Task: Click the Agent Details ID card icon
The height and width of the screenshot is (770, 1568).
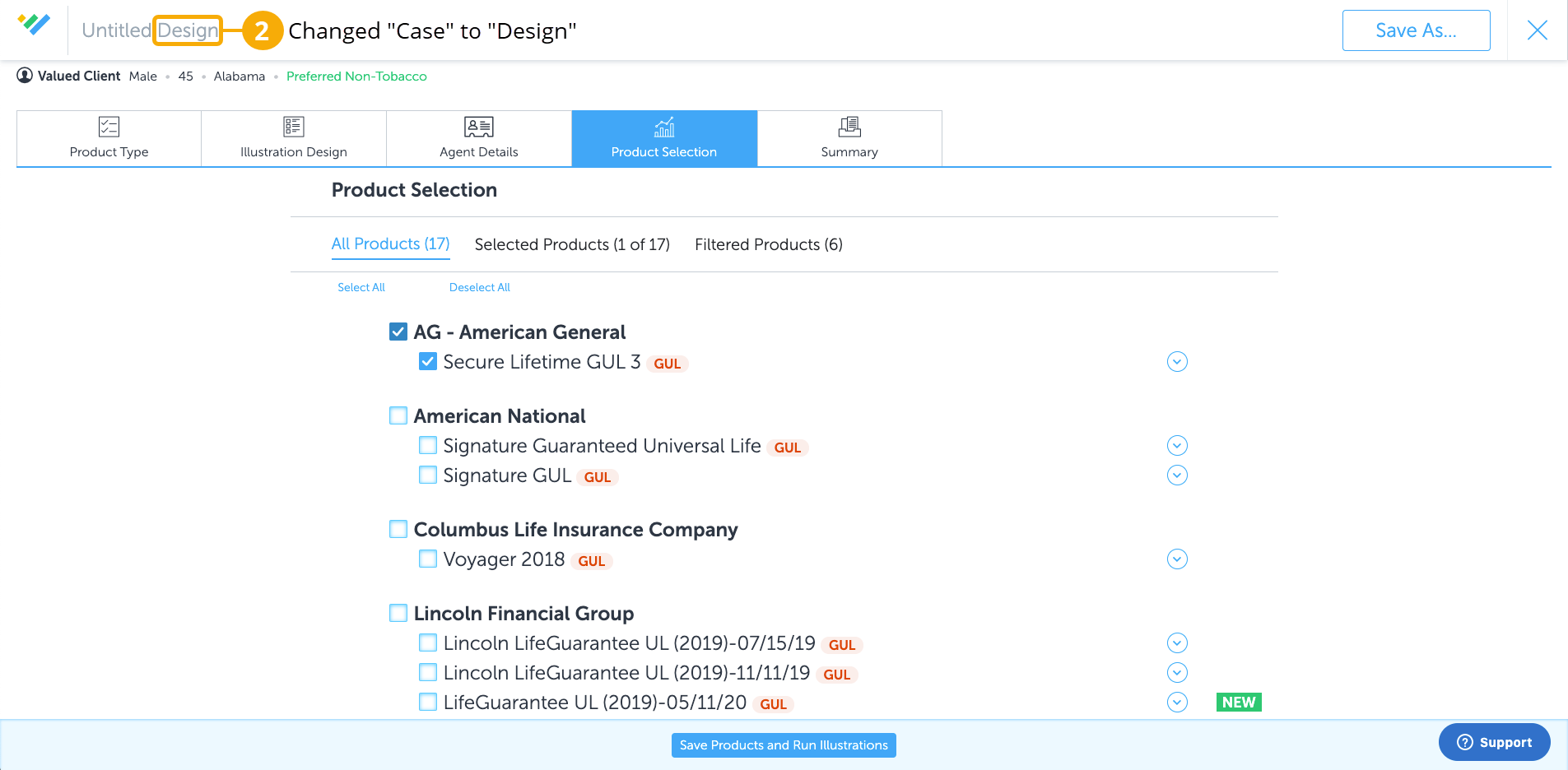Action: [479, 127]
